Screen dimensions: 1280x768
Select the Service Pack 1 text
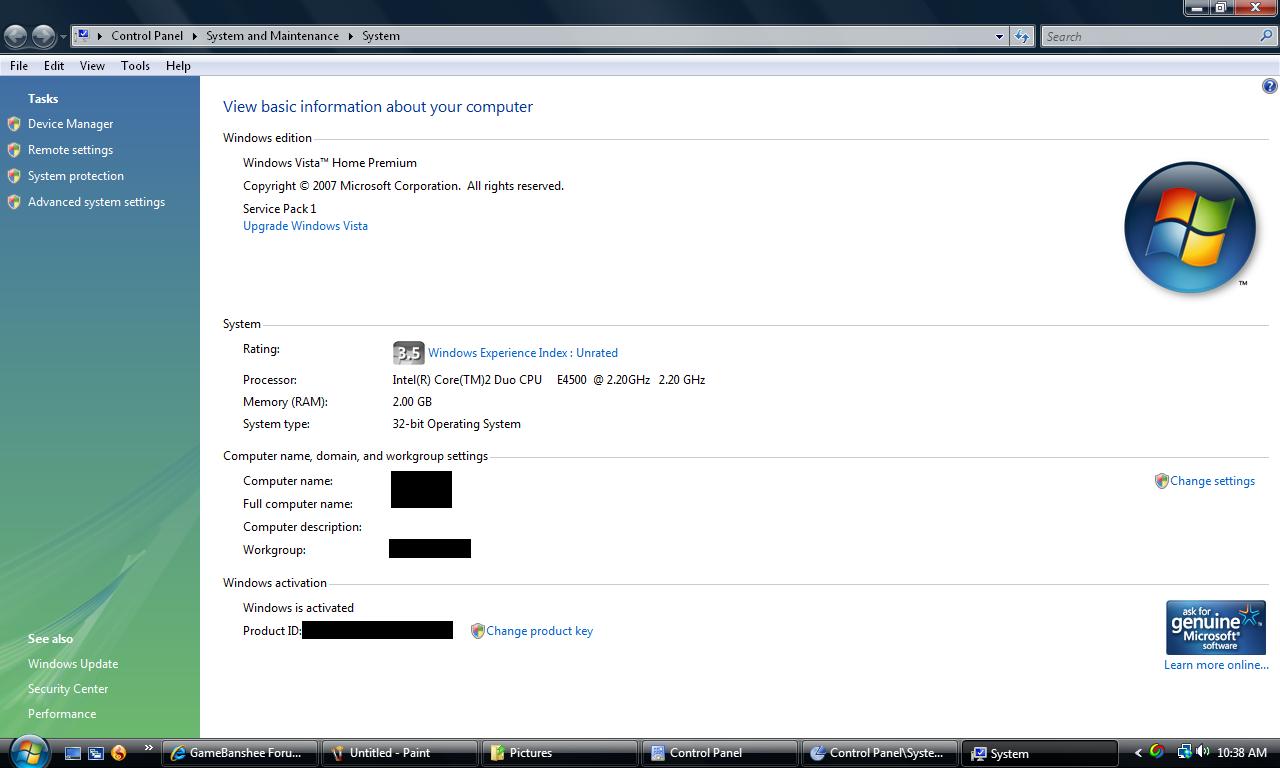(x=279, y=209)
